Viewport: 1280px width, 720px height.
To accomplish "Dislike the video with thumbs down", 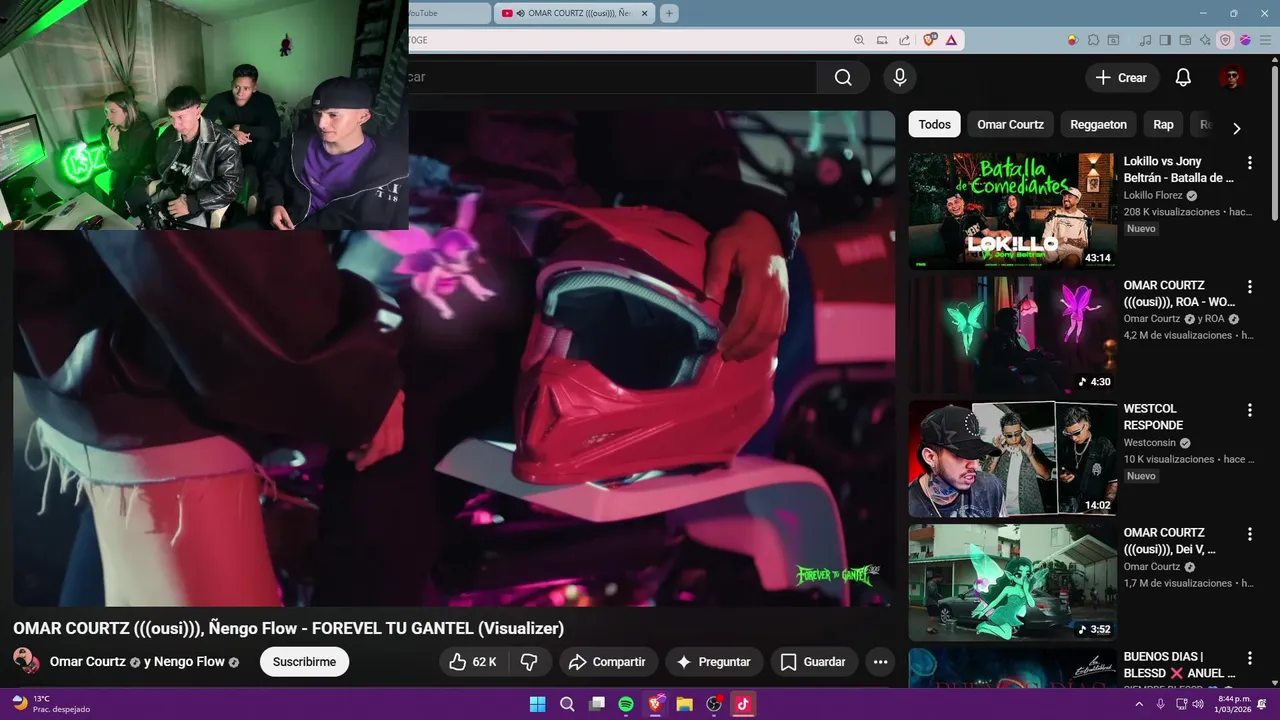I will [530, 662].
